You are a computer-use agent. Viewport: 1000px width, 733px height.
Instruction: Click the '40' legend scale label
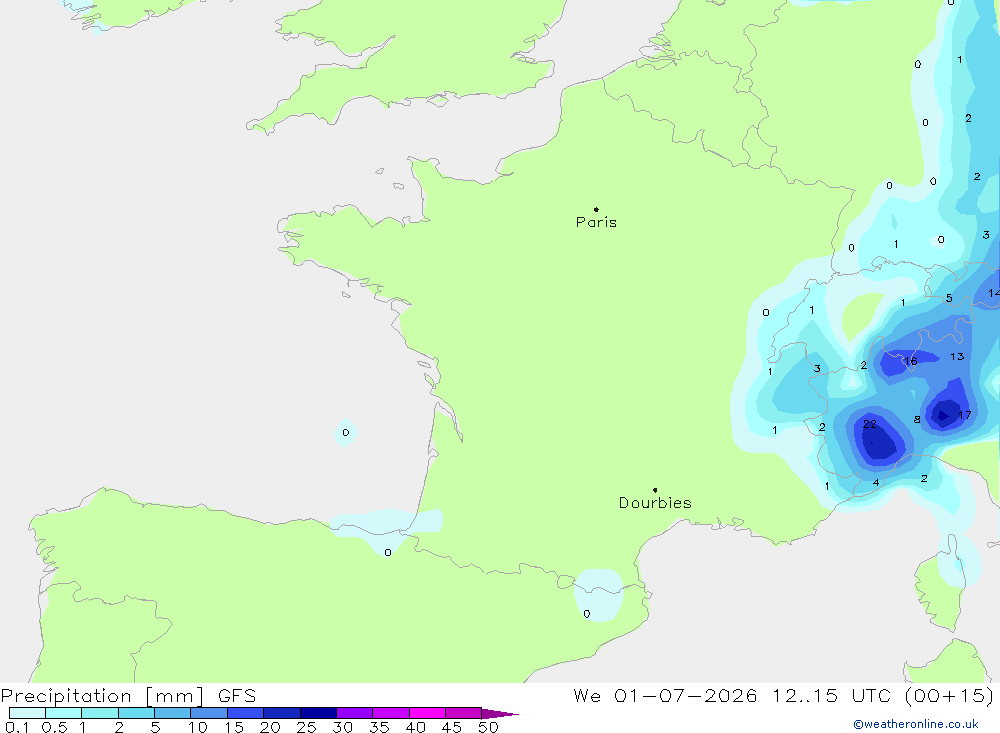pos(415,727)
